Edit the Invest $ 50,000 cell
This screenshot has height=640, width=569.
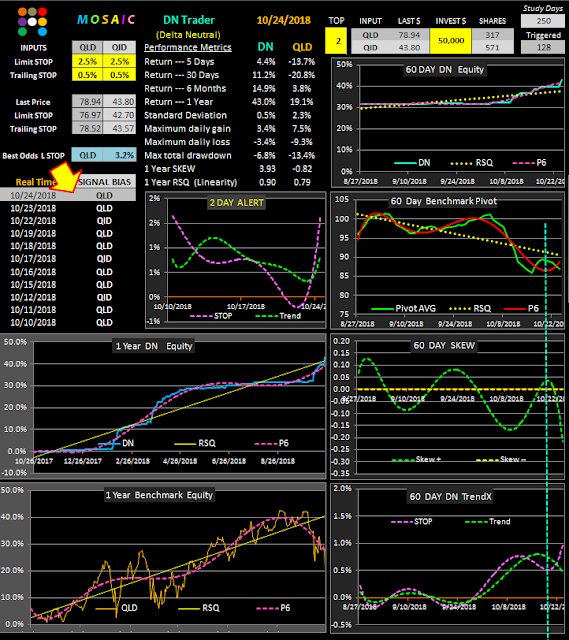pos(451,41)
